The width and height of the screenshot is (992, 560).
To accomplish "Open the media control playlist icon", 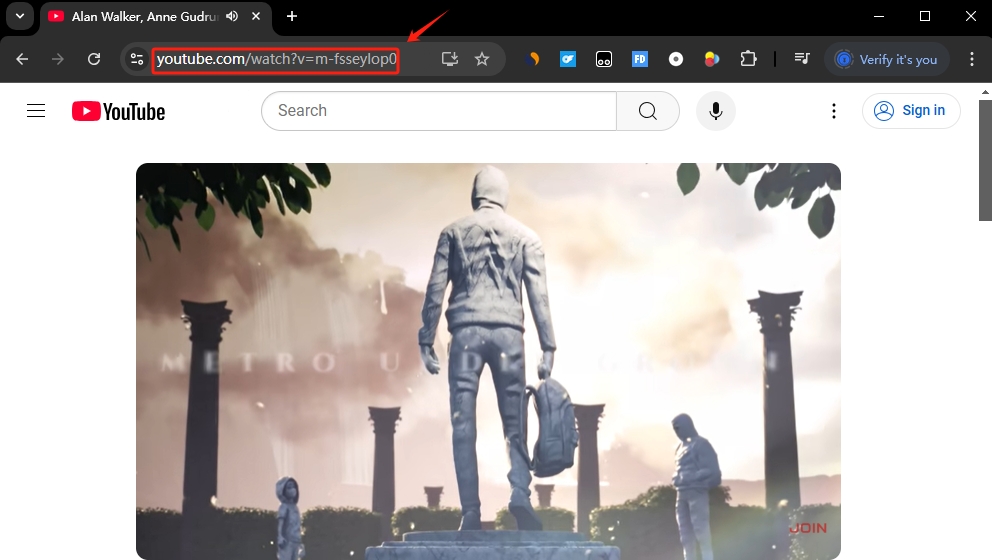I will tap(801, 59).
